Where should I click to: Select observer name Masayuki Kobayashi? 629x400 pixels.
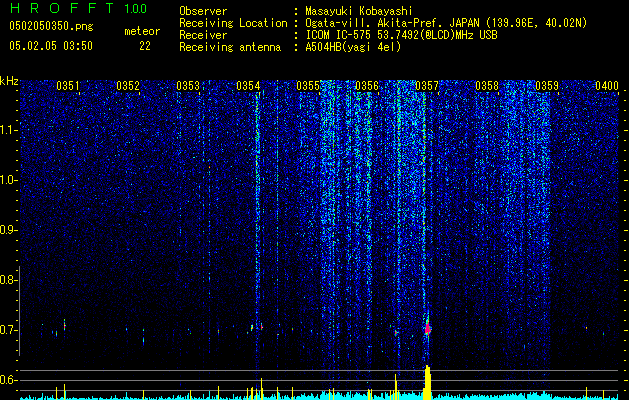[x=359, y=11]
